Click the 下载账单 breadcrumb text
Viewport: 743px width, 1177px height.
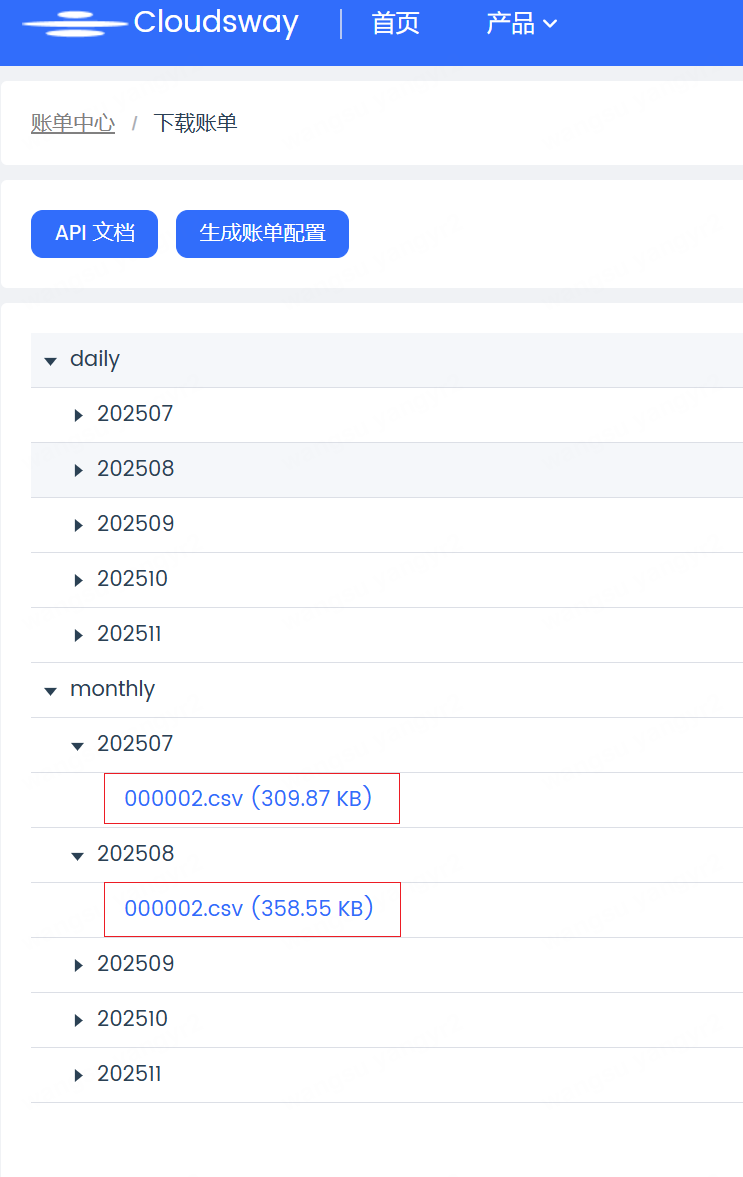tap(195, 123)
